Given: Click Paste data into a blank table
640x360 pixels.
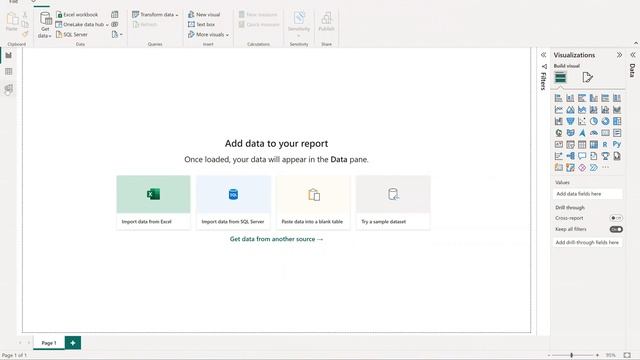Looking at the screenshot, I should point(313,202).
